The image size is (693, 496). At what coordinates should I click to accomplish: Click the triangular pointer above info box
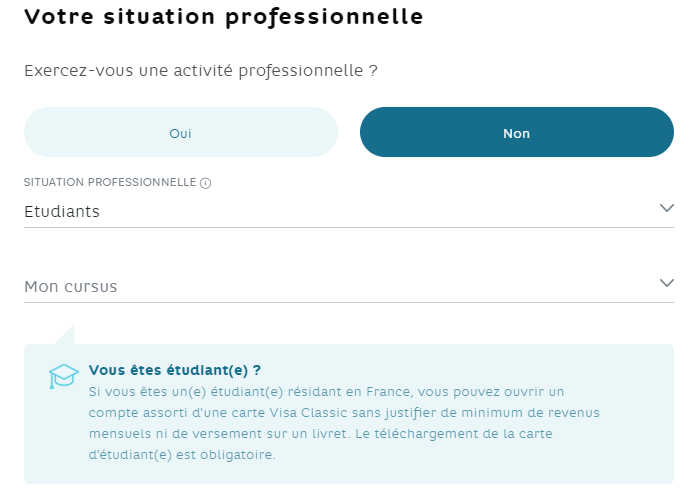65,334
